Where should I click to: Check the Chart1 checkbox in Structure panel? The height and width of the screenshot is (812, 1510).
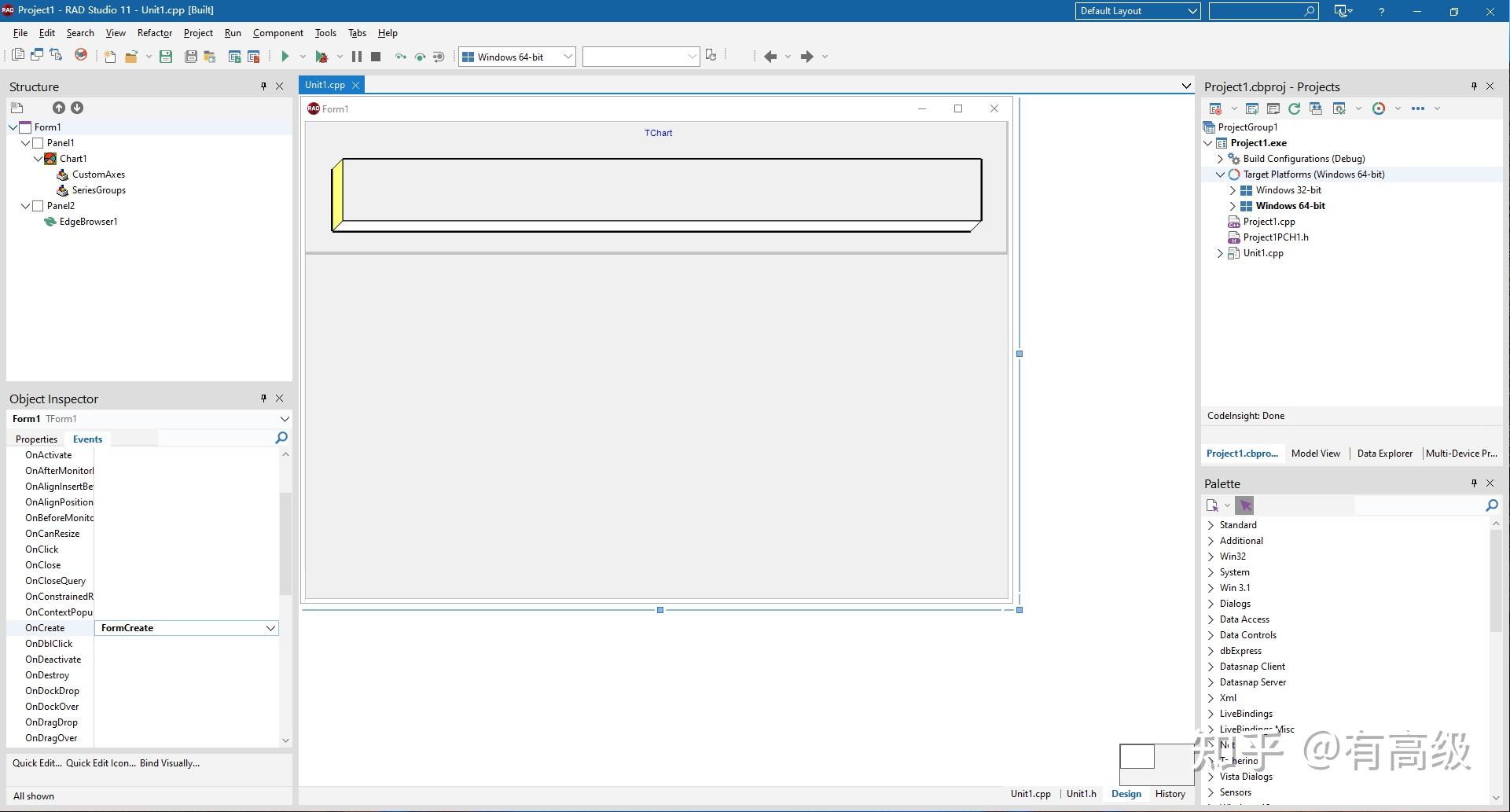point(50,159)
